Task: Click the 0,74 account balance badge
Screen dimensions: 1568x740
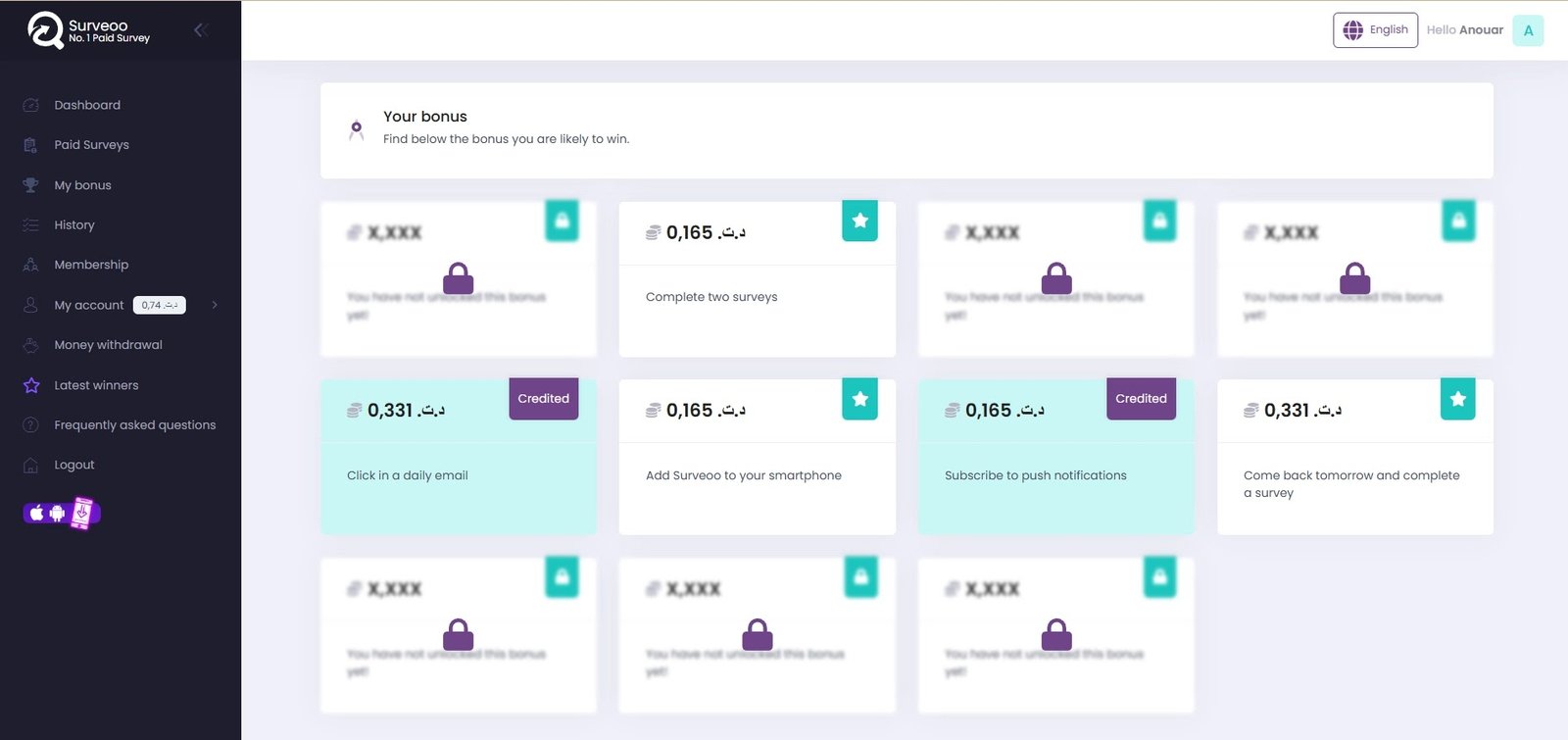Action: pos(159,305)
